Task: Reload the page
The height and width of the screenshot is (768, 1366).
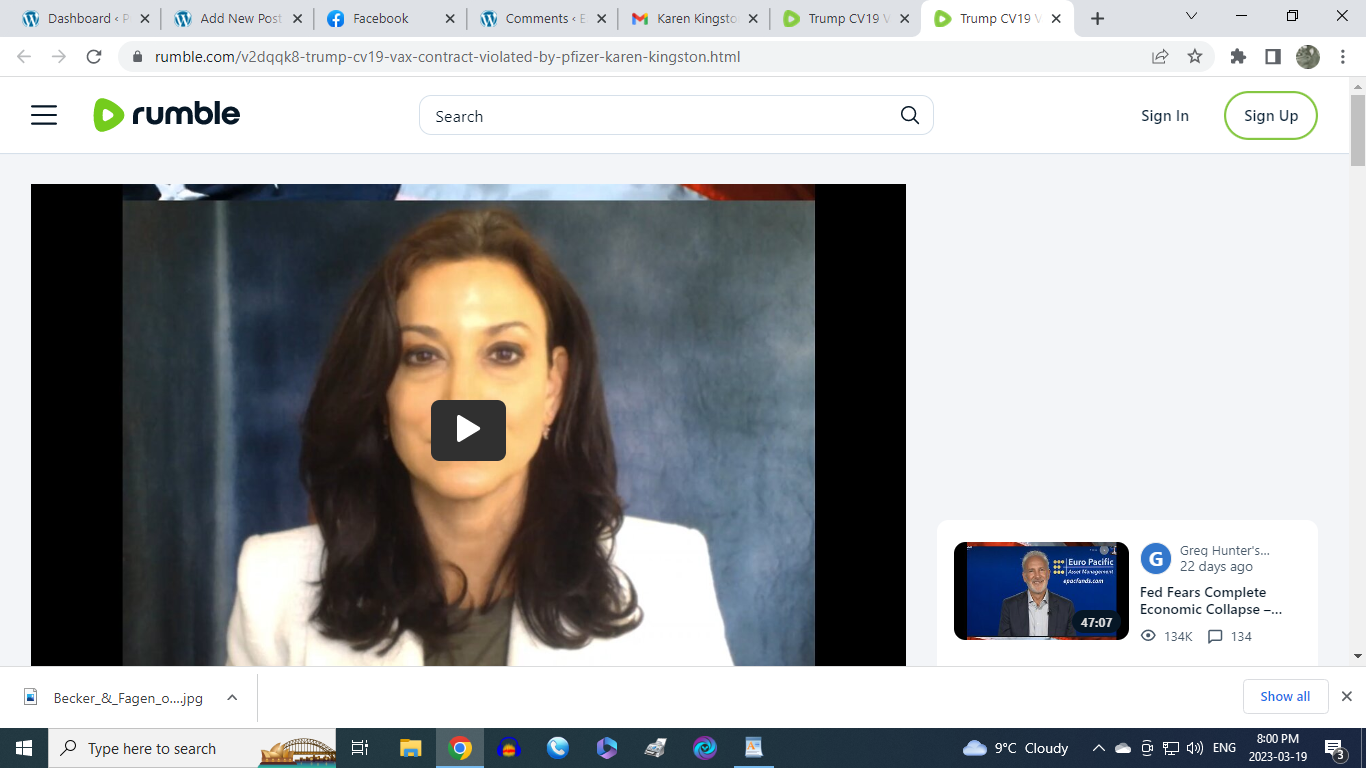Action: pyautogui.click(x=94, y=57)
